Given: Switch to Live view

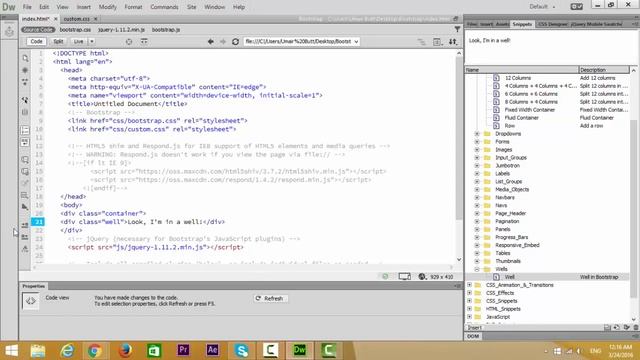Looking at the screenshot, I should [78, 42].
